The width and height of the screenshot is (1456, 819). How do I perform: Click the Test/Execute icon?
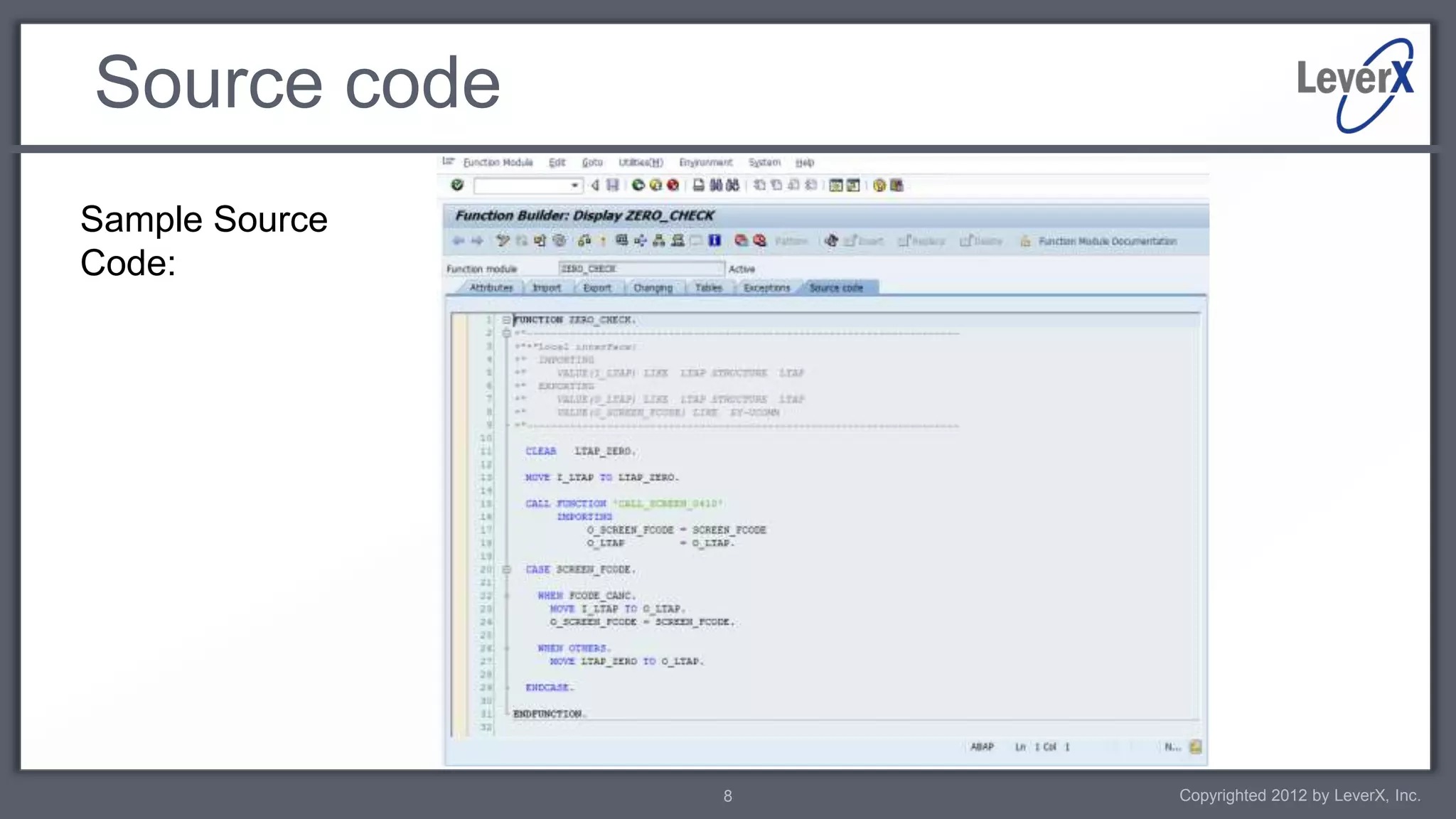(622, 240)
